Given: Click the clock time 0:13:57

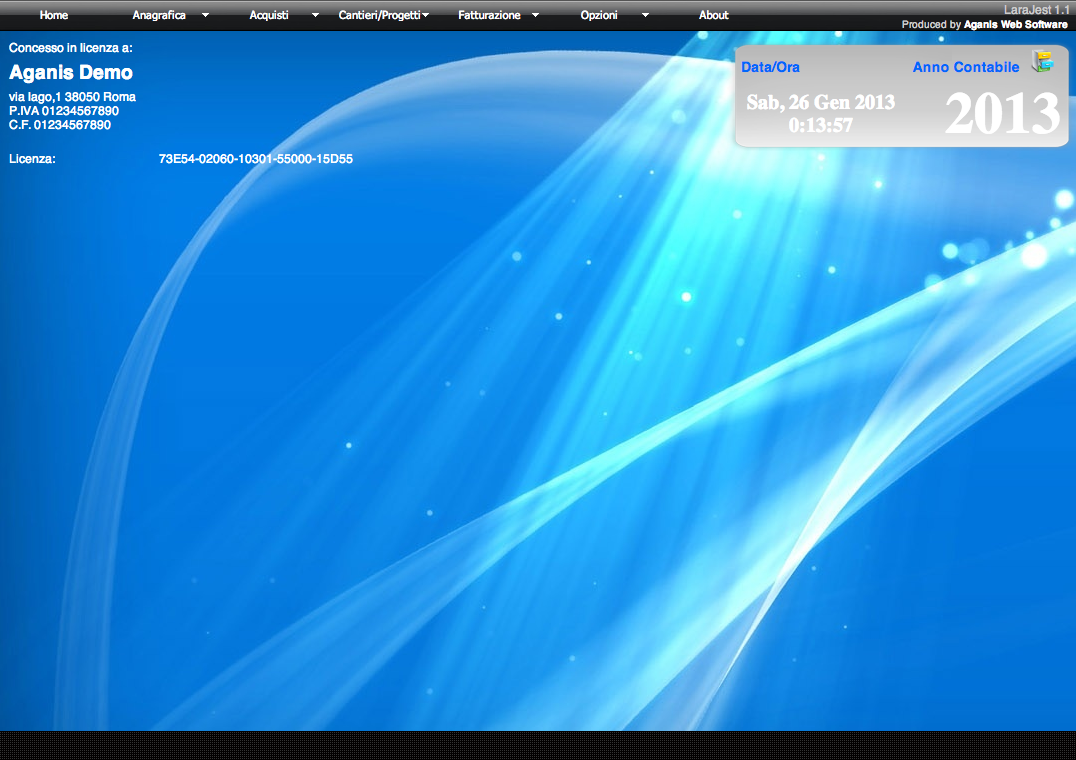Looking at the screenshot, I should point(821,126).
